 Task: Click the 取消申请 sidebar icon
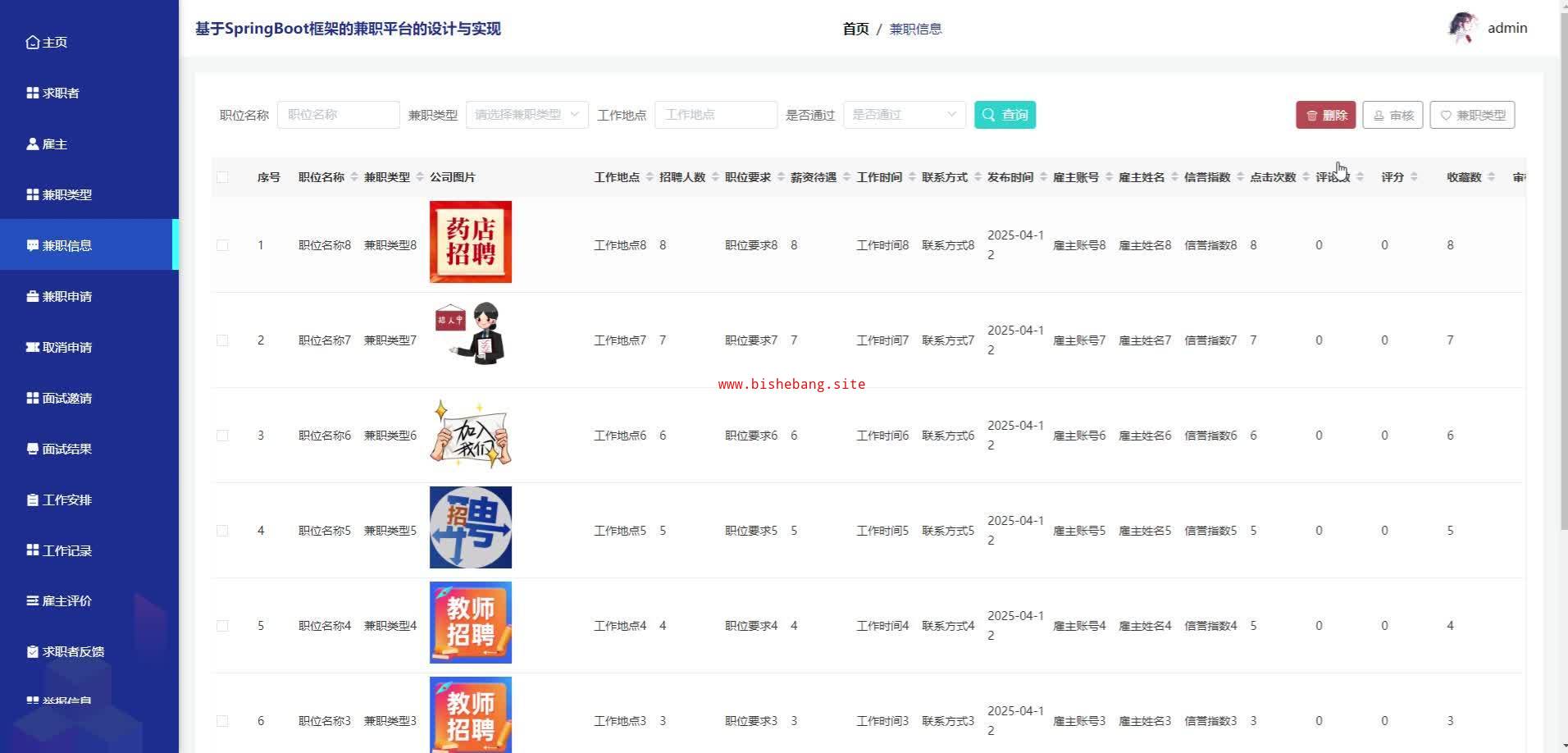tap(33, 347)
